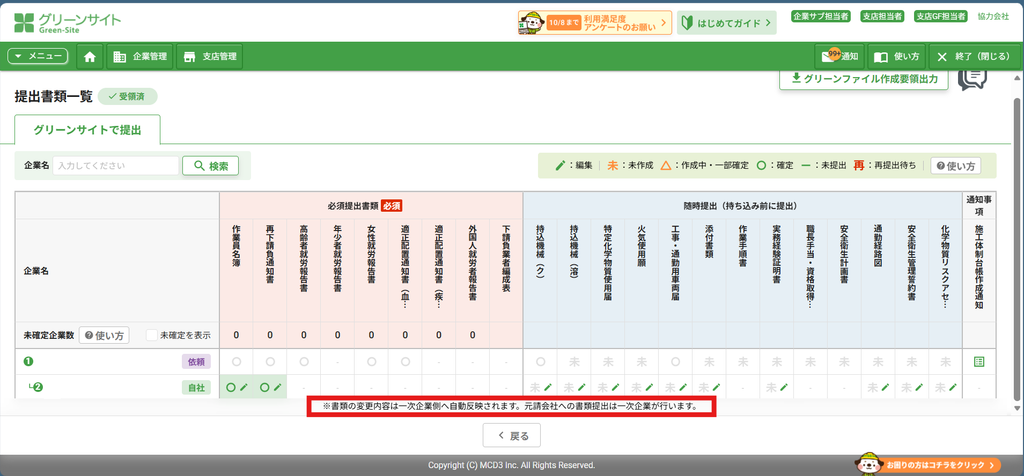
Task: Edit 実務経験証明書 pencil in 自社 row
Action: point(784,387)
